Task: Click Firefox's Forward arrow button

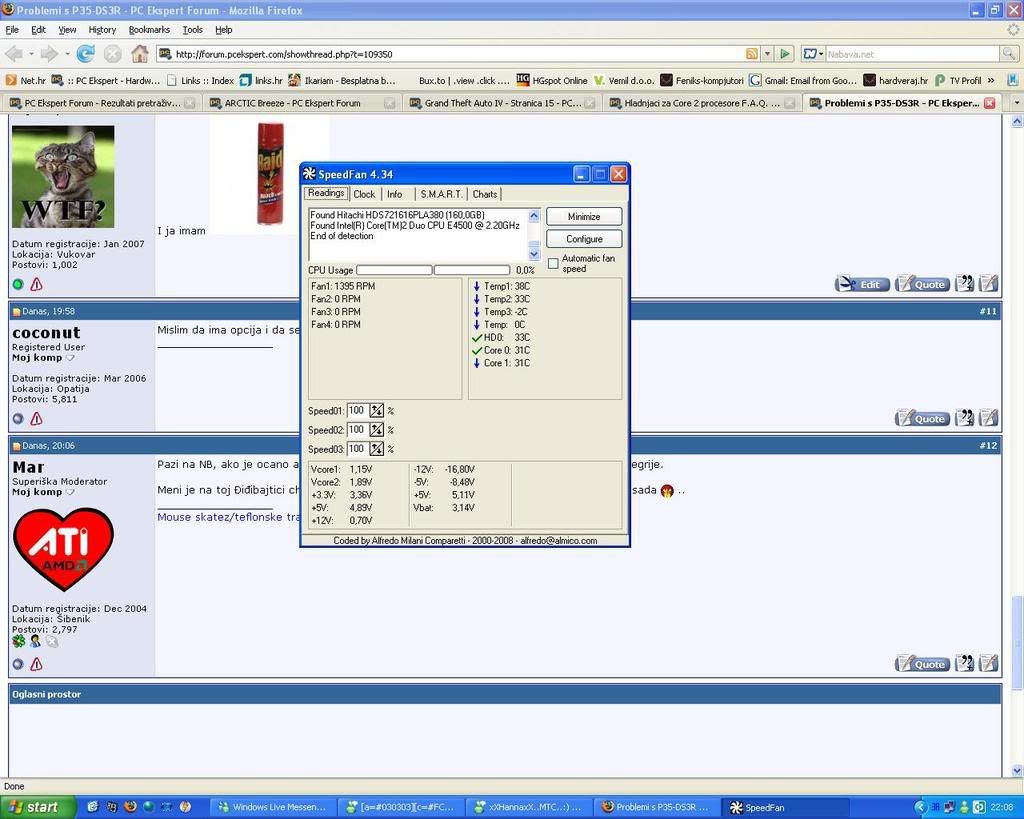Action: 49,54
